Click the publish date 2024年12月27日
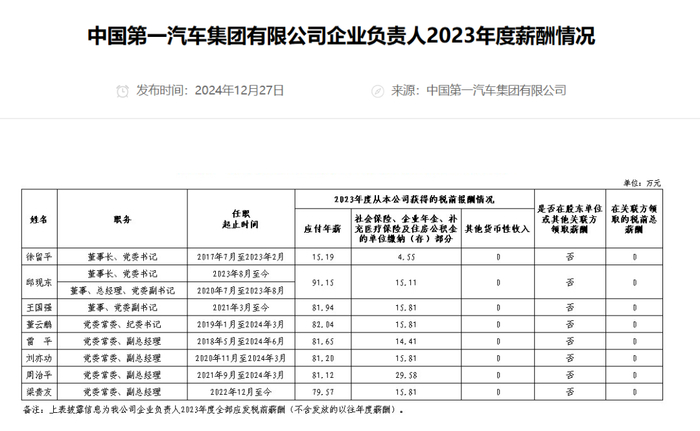Viewport: 700px width, 431px height. [239, 91]
